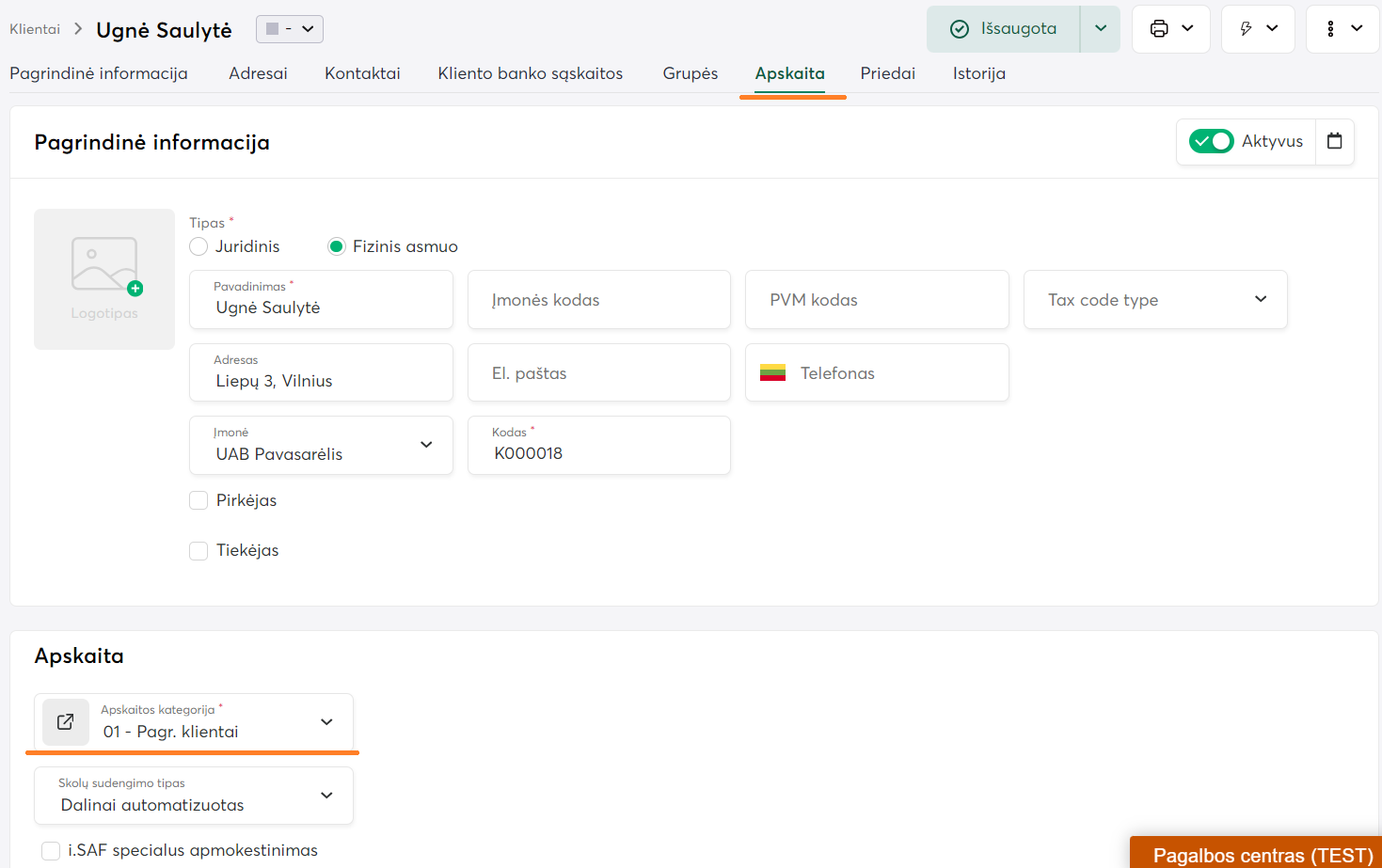
Task: Check the Pirkėjas checkbox
Action: (199, 500)
